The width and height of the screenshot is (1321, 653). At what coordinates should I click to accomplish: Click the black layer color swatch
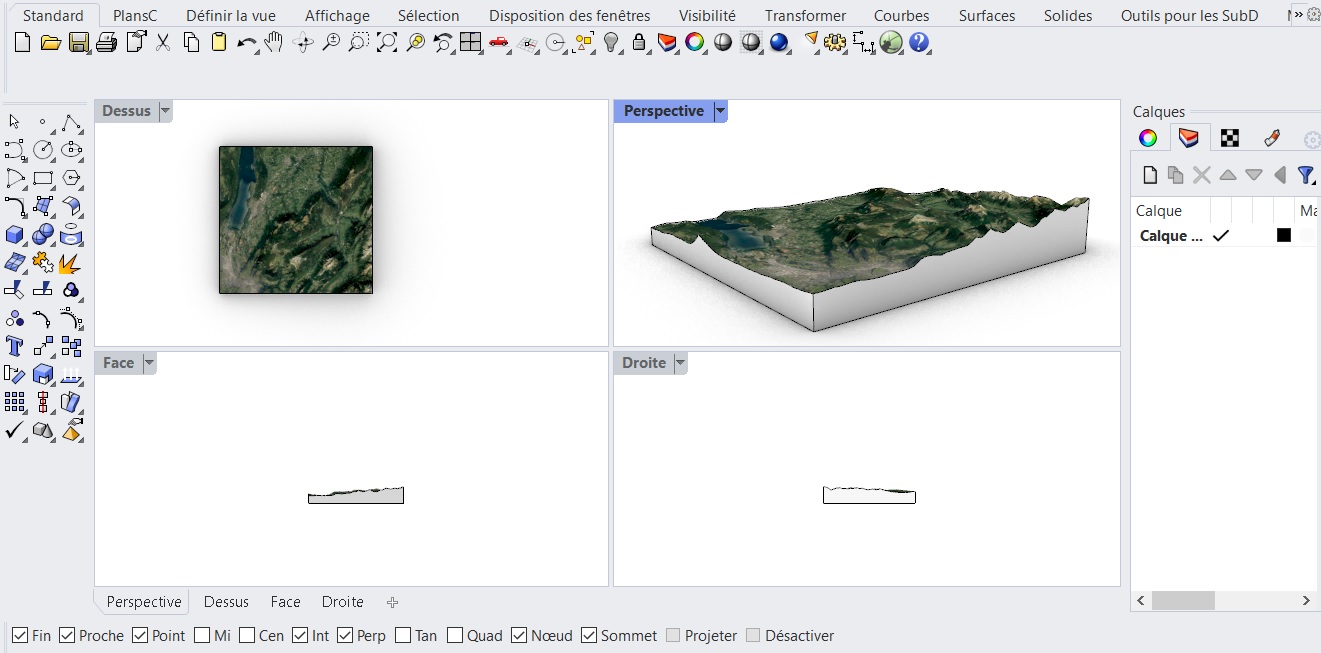click(1284, 236)
